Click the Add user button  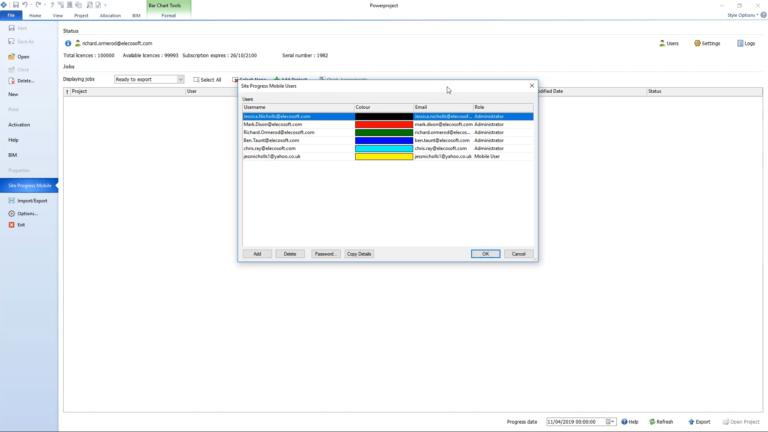[257, 254]
